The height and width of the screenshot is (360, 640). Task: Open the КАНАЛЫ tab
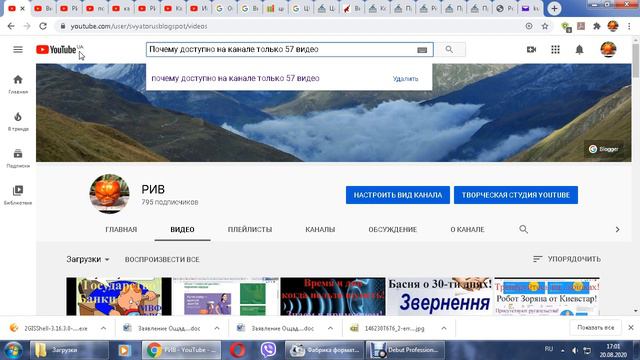[320, 229]
